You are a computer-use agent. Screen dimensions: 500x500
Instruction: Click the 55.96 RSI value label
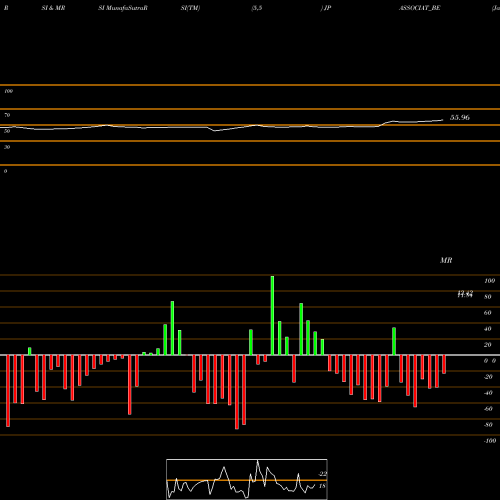[x=460, y=117]
